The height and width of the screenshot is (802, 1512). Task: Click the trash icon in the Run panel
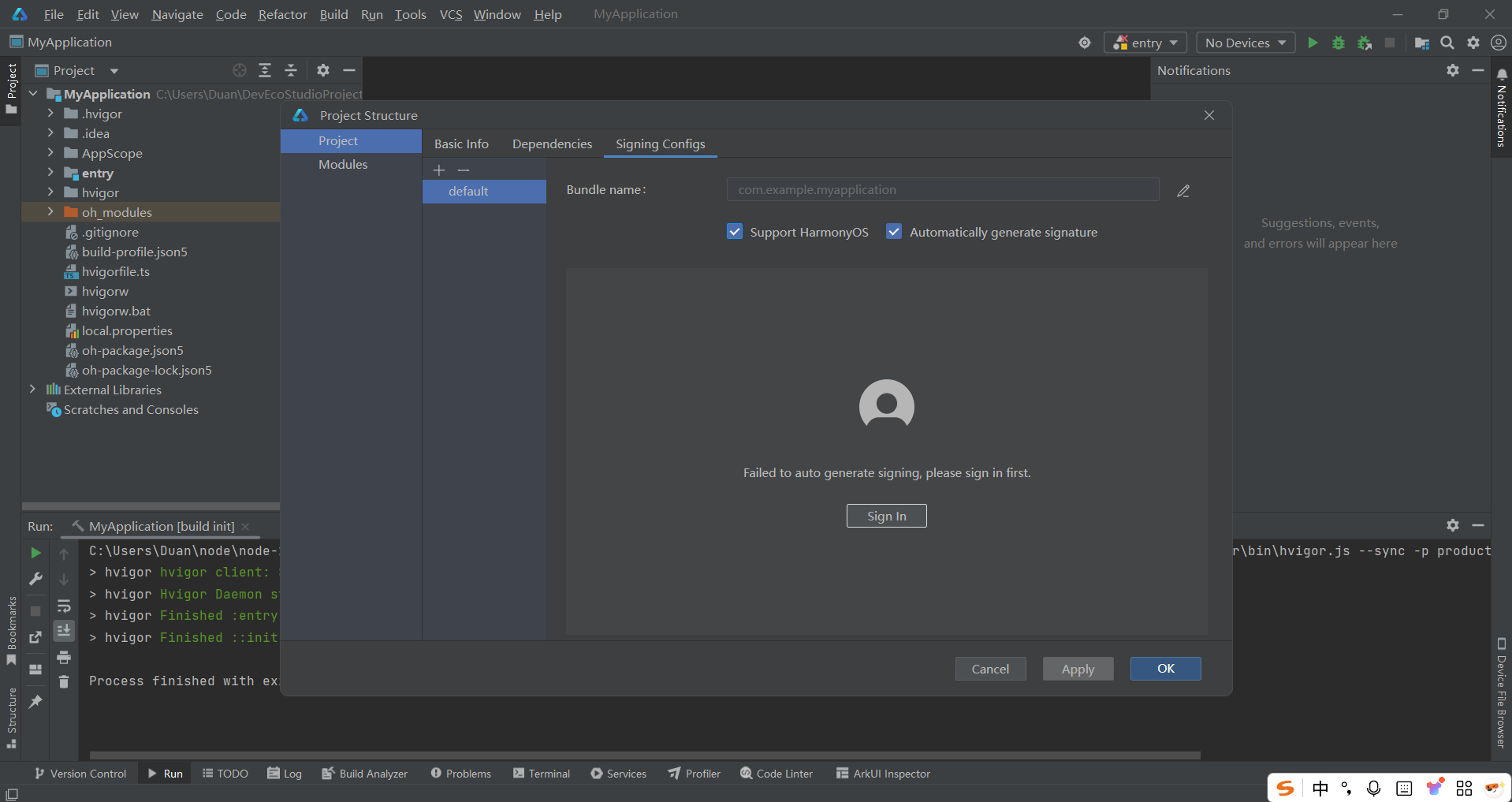tap(64, 681)
